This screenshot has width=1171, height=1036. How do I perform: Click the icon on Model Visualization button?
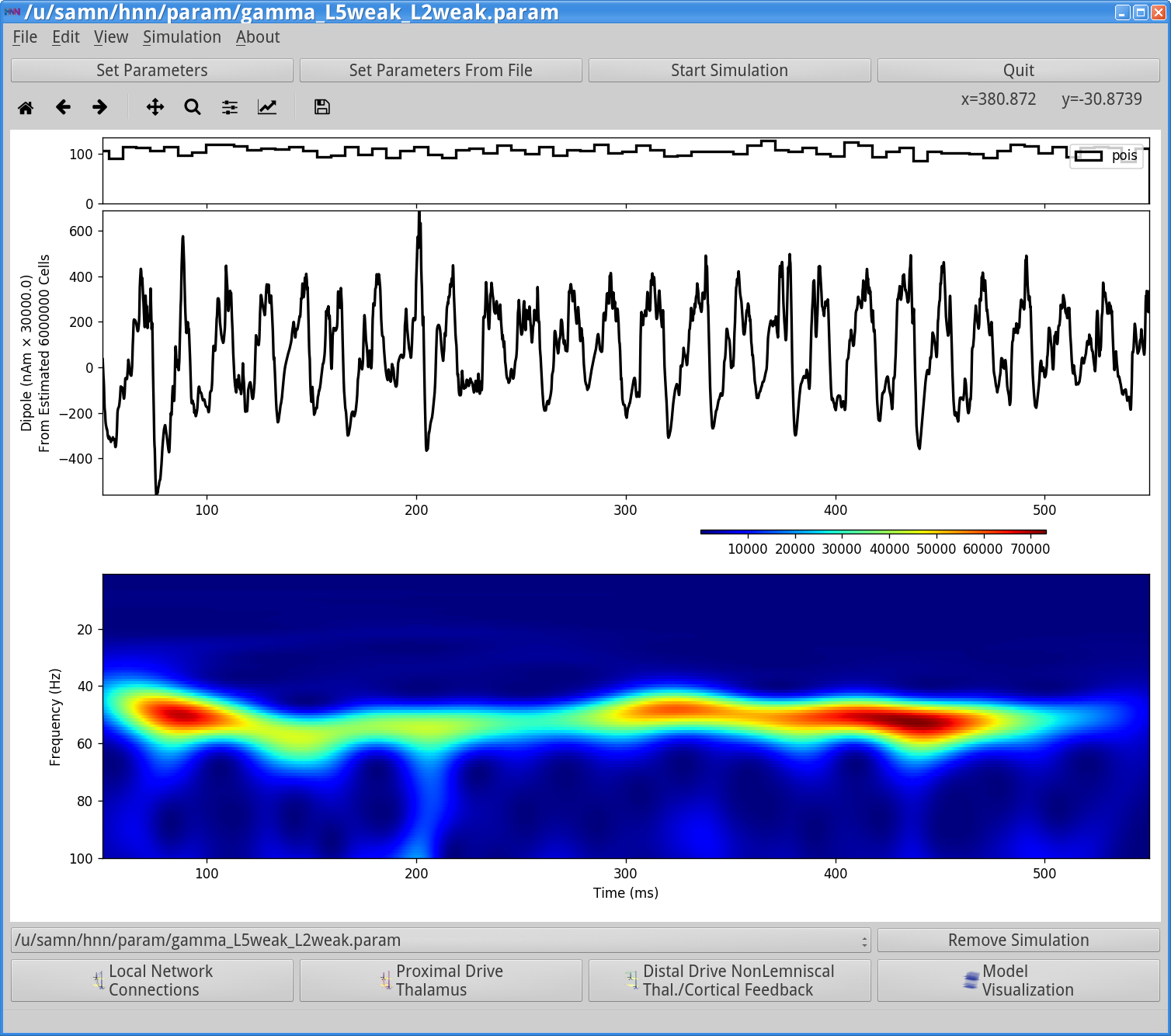tap(971, 980)
